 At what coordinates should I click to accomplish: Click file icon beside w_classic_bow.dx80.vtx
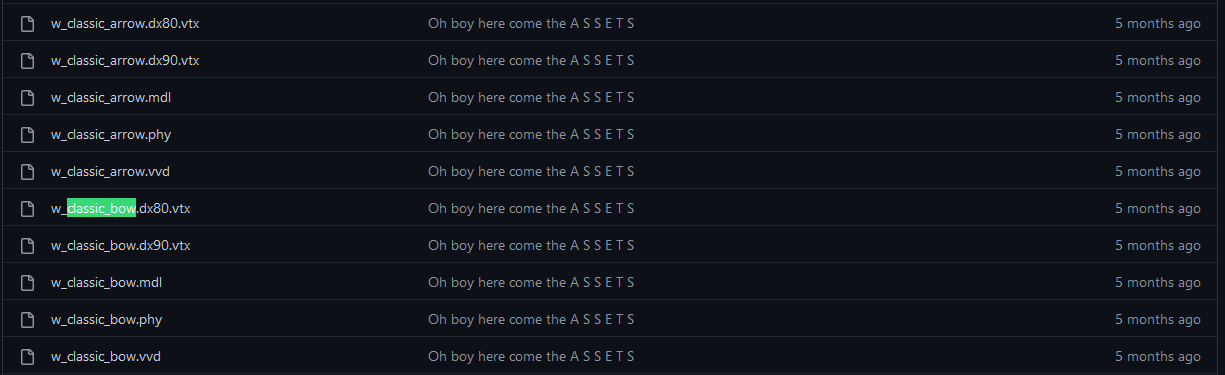point(28,208)
